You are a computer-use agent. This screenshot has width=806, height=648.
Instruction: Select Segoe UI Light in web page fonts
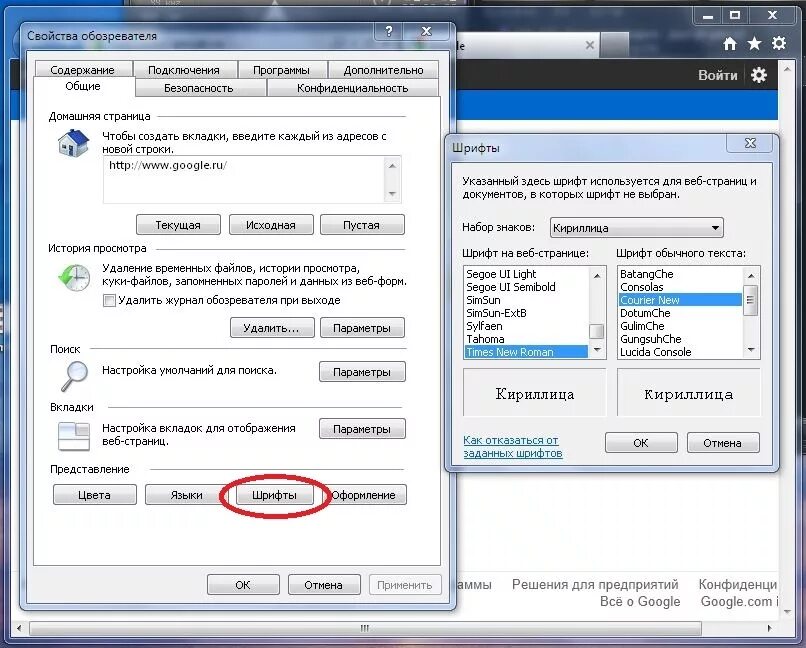click(x=526, y=274)
